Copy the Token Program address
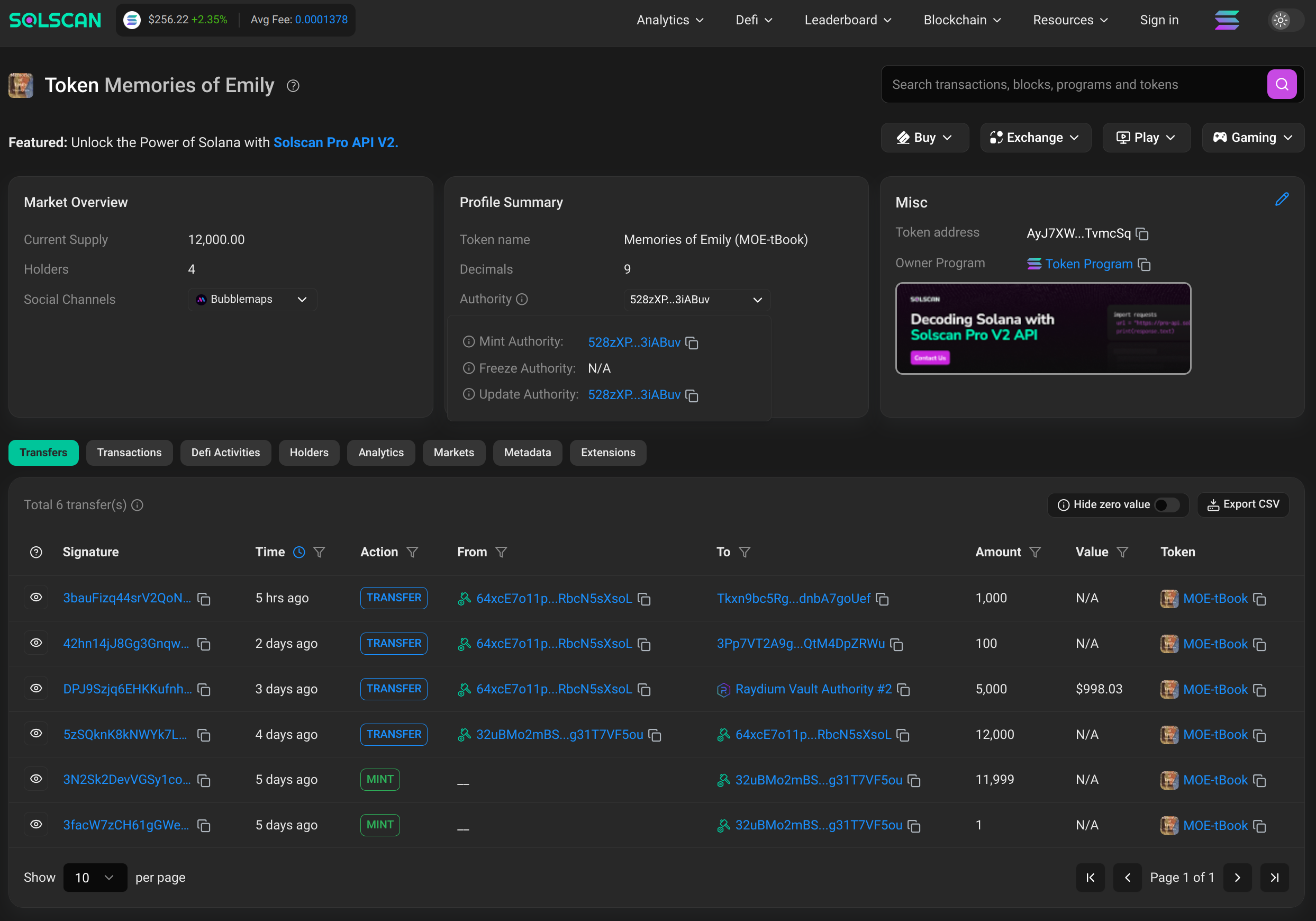This screenshot has height=921, width=1316. pos(1144,264)
